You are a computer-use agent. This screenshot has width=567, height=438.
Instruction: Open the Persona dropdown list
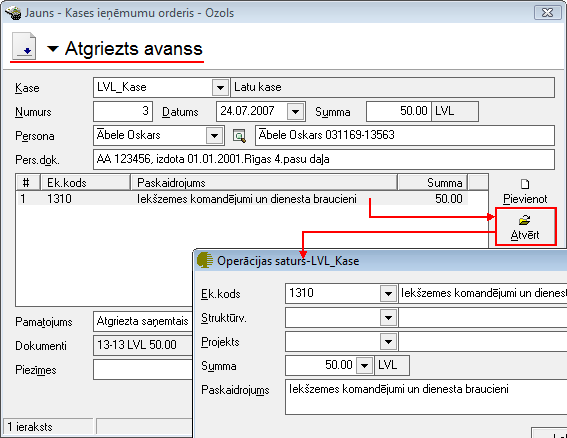(214, 136)
